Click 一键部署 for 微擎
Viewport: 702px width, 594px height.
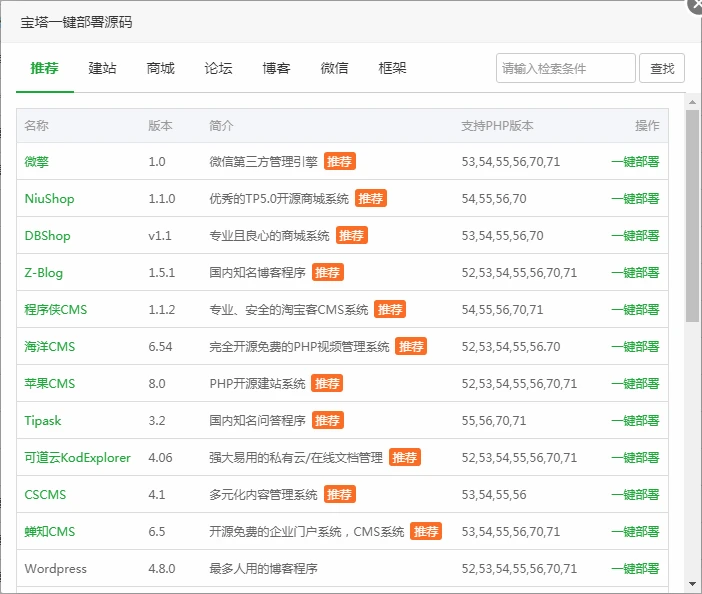pyautogui.click(x=635, y=161)
